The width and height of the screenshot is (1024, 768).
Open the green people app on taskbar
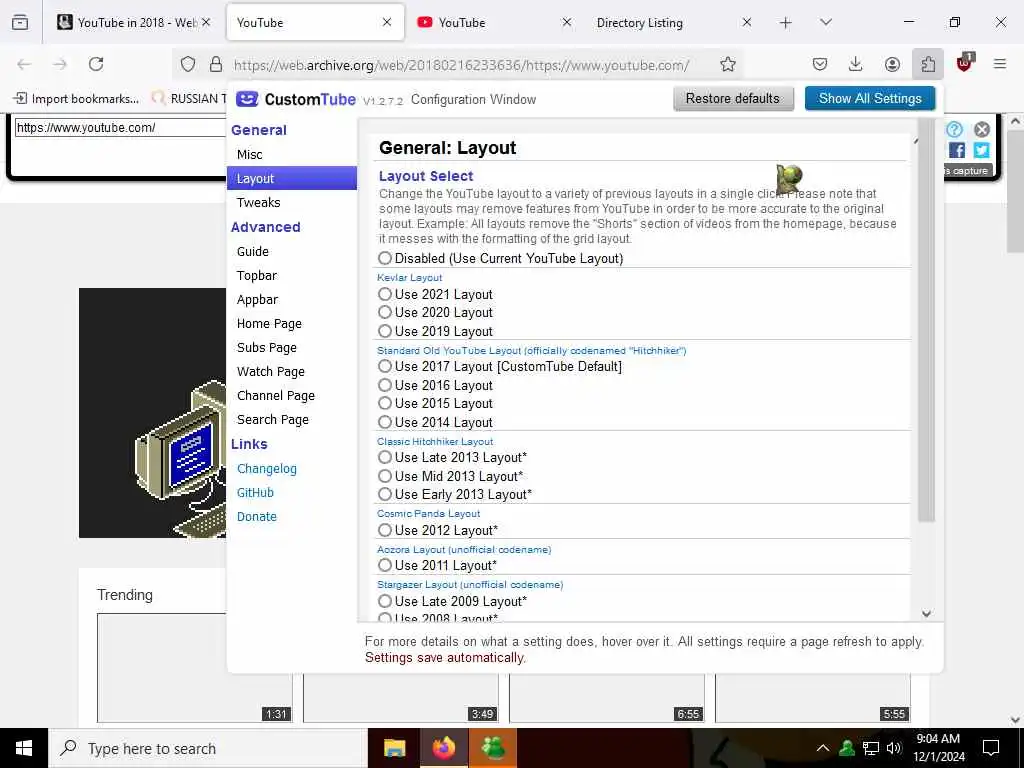pyautogui.click(x=493, y=748)
